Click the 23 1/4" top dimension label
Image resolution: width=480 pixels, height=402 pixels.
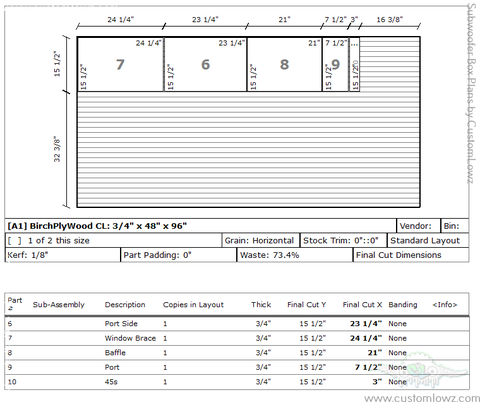click(x=205, y=19)
